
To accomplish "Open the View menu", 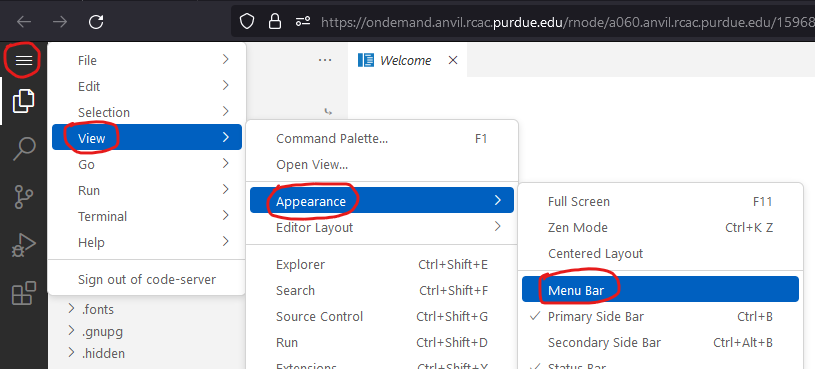I will [x=147, y=138].
